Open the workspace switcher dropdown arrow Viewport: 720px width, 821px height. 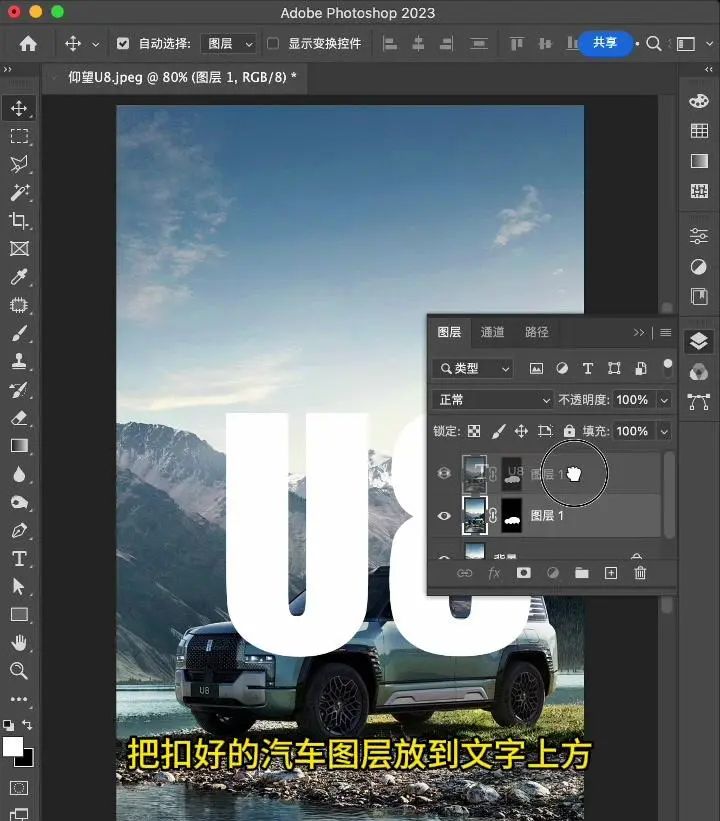click(709, 44)
